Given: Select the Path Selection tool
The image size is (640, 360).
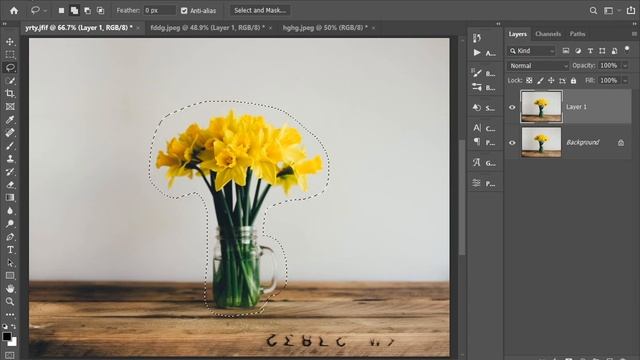Looking at the screenshot, I should 10,263.
